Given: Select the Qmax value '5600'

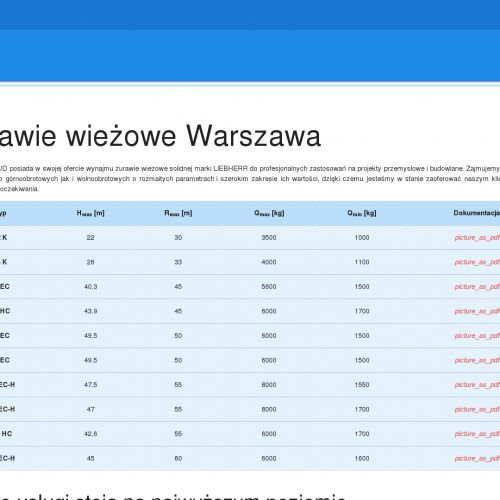Looking at the screenshot, I should [x=269, y=287].
